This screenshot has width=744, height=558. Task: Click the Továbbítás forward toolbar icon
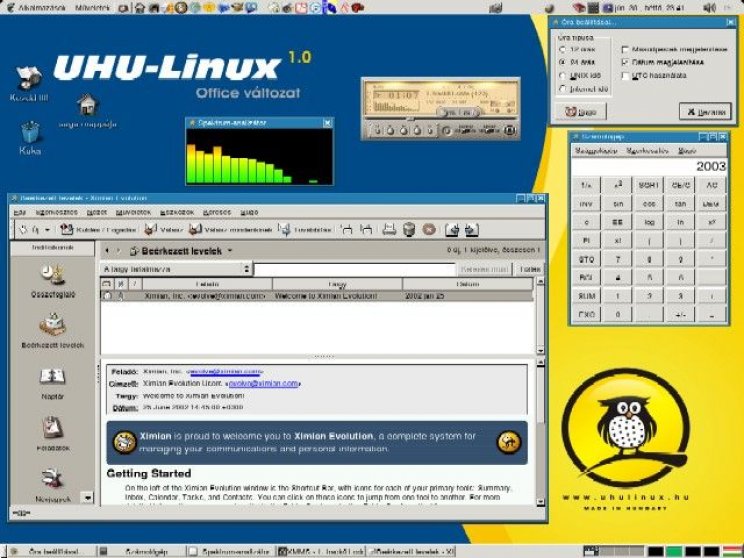[x=284, y=230]
